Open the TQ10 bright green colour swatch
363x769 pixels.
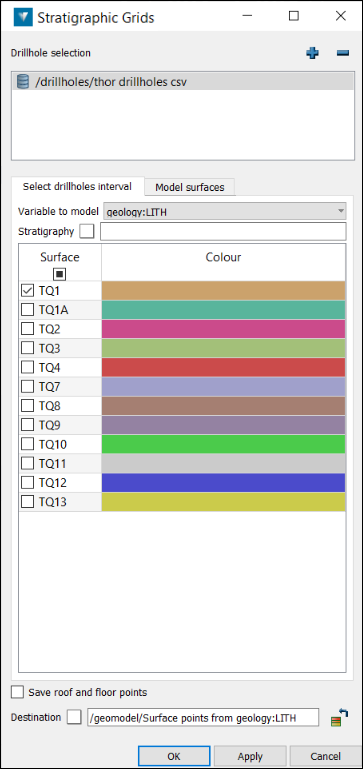tap(223, 444)
